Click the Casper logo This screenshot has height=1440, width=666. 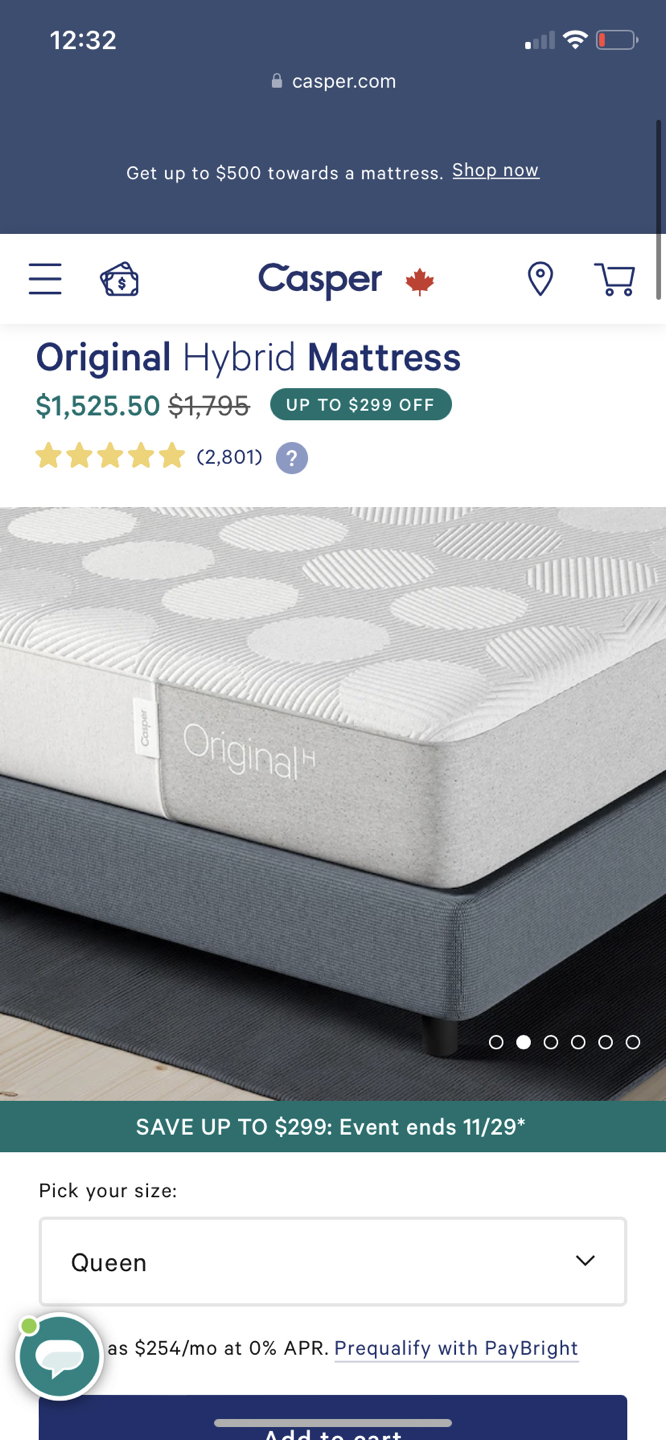click(x=320, y=280)
